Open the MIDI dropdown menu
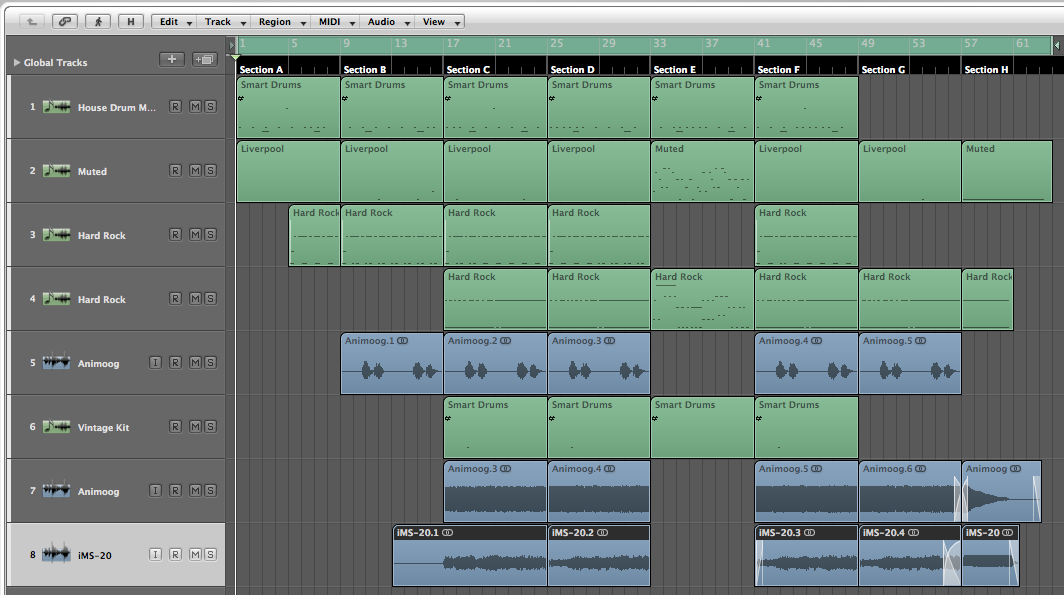 tap(336, 22)
